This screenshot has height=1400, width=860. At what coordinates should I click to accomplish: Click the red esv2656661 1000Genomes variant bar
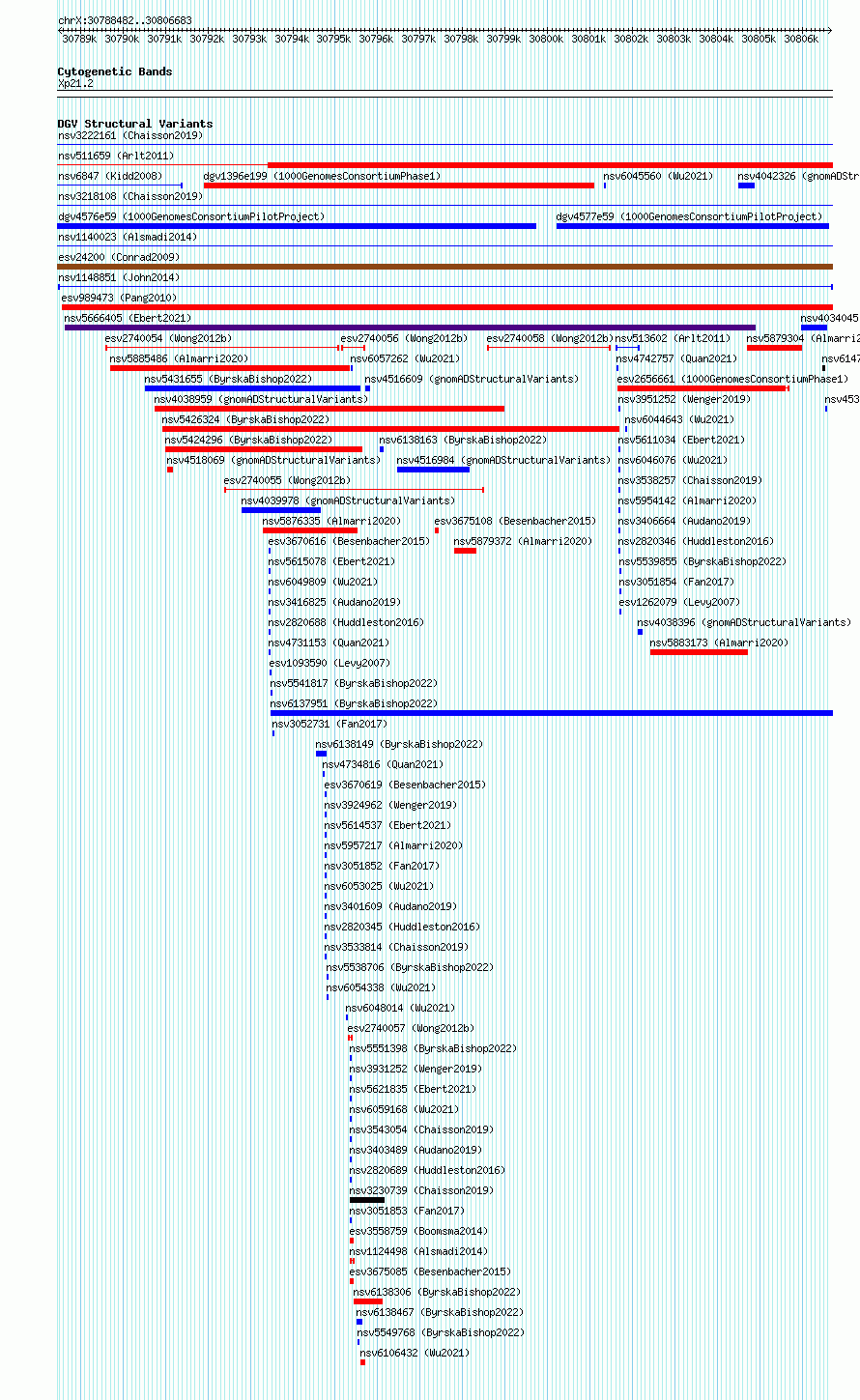point(702,388)
